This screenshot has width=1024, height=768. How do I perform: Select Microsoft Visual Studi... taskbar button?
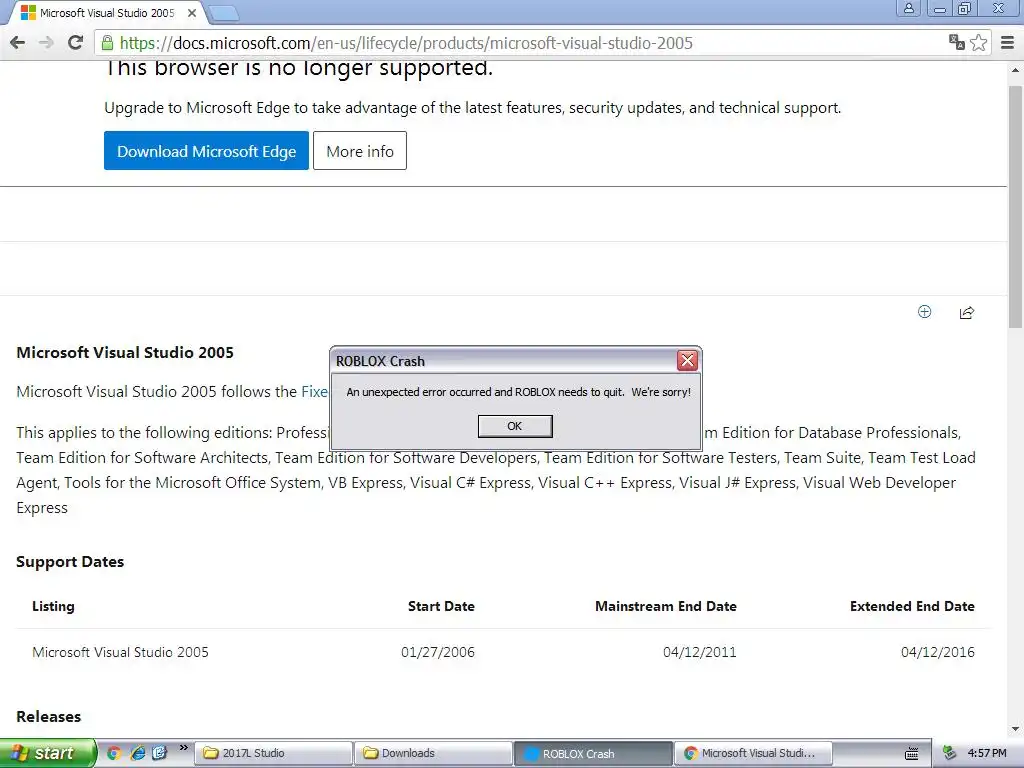[x=754, y=753]
